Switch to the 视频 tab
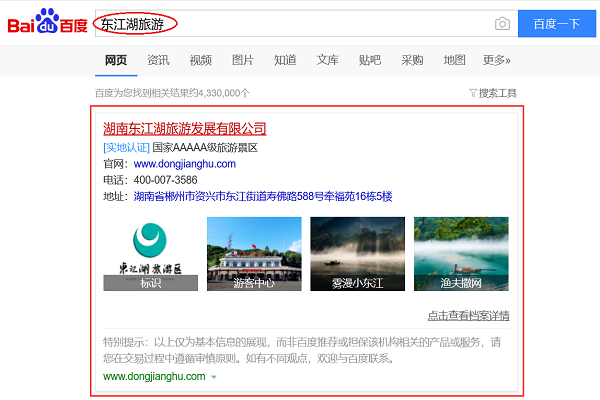600x400 pixels. tap(200, 60)
